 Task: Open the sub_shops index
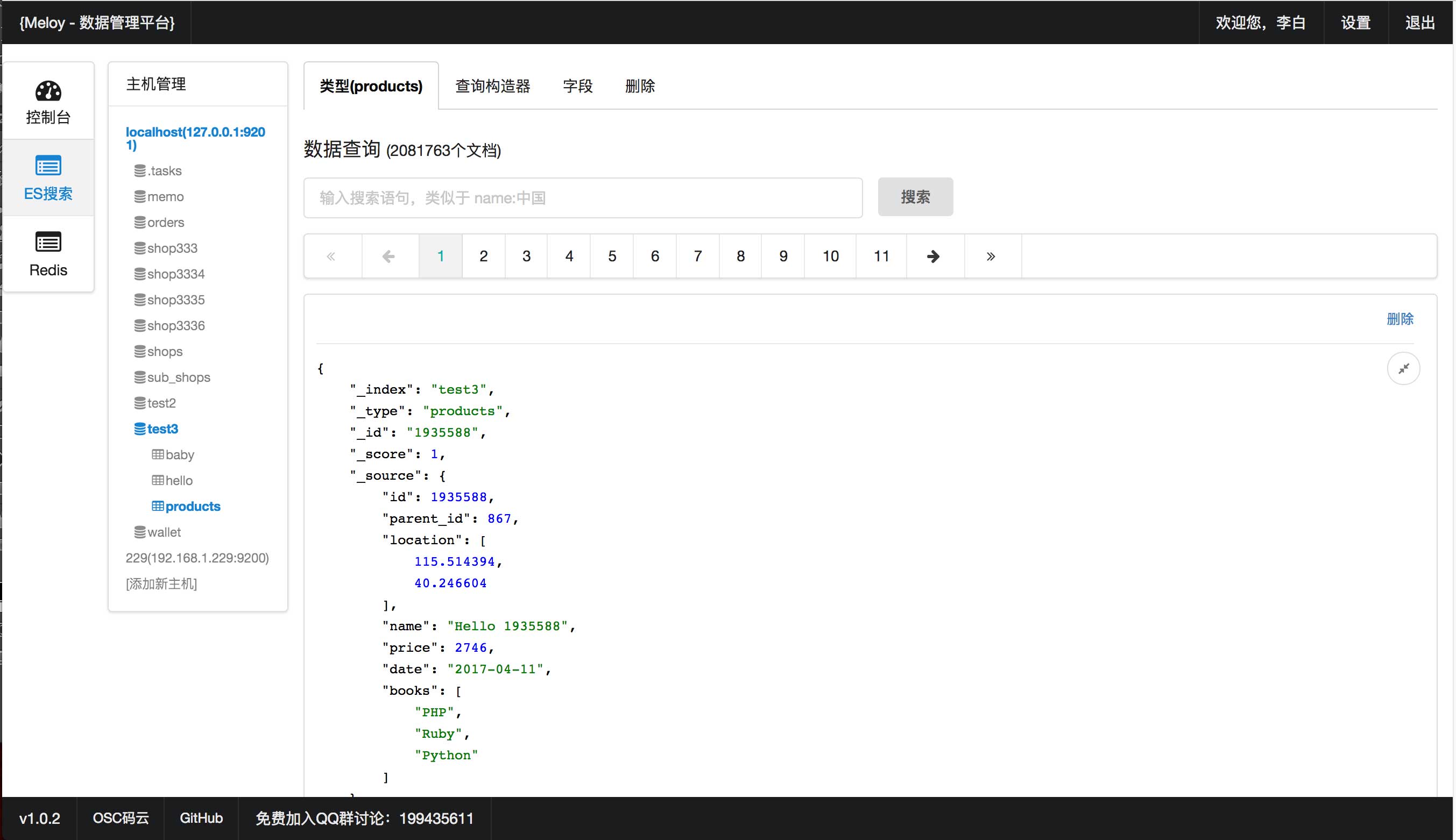[172, 378]
